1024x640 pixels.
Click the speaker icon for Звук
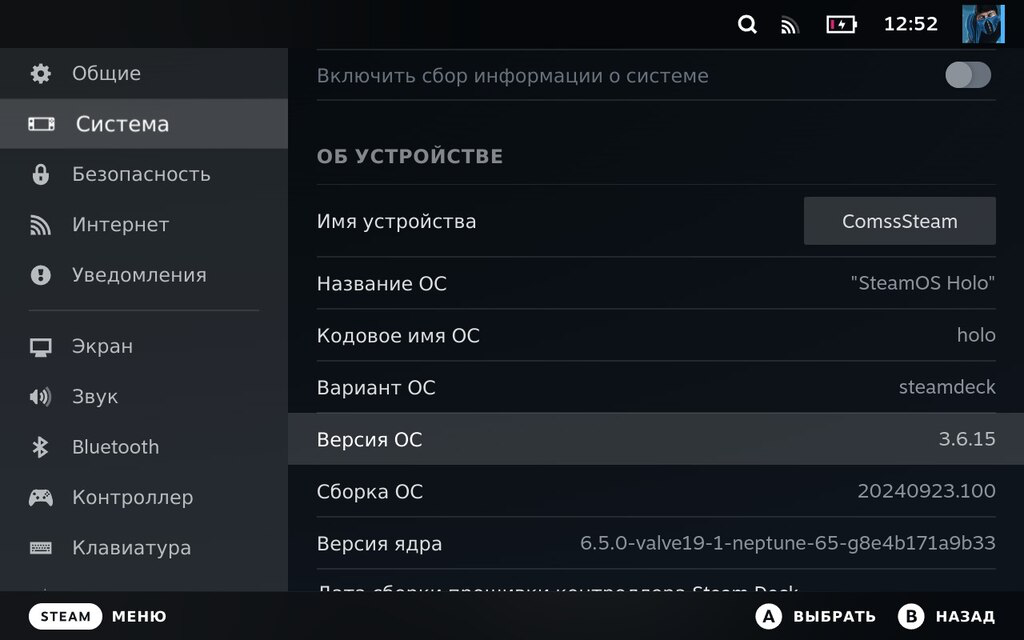[41, 397]
